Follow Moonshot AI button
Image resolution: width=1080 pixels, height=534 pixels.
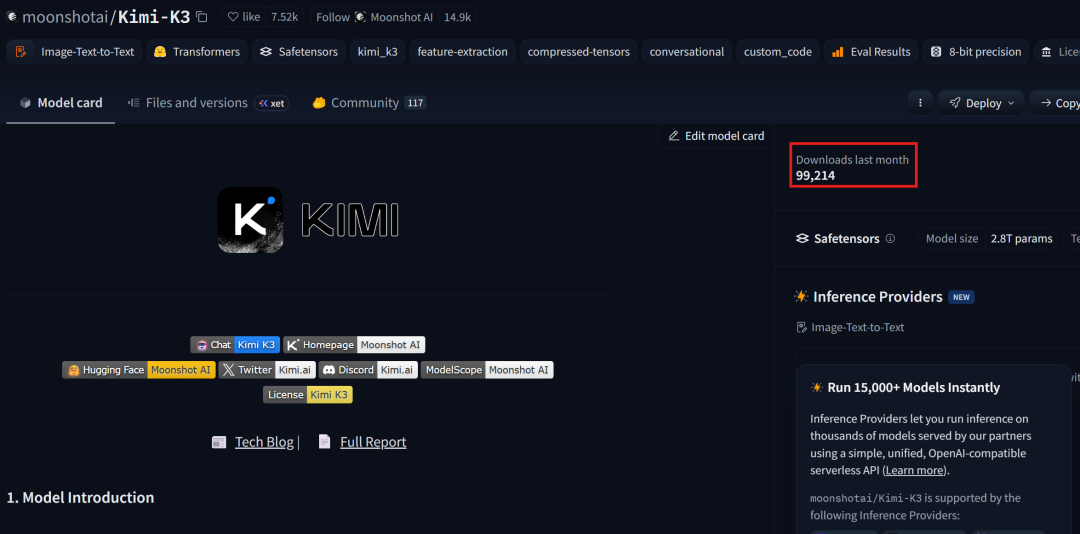[375, 17]
